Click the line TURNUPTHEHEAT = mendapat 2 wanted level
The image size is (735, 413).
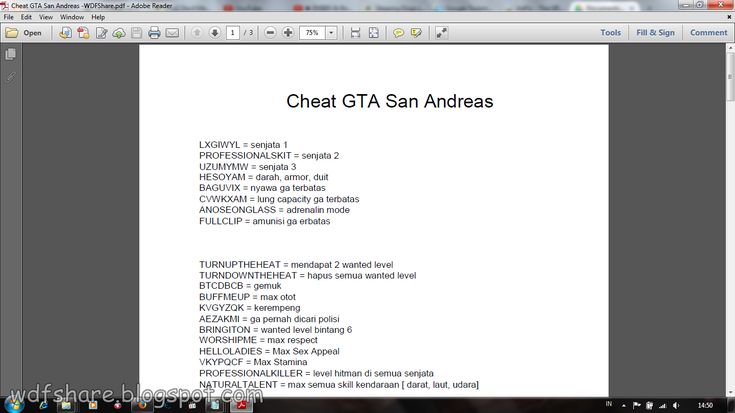[296, 265]
